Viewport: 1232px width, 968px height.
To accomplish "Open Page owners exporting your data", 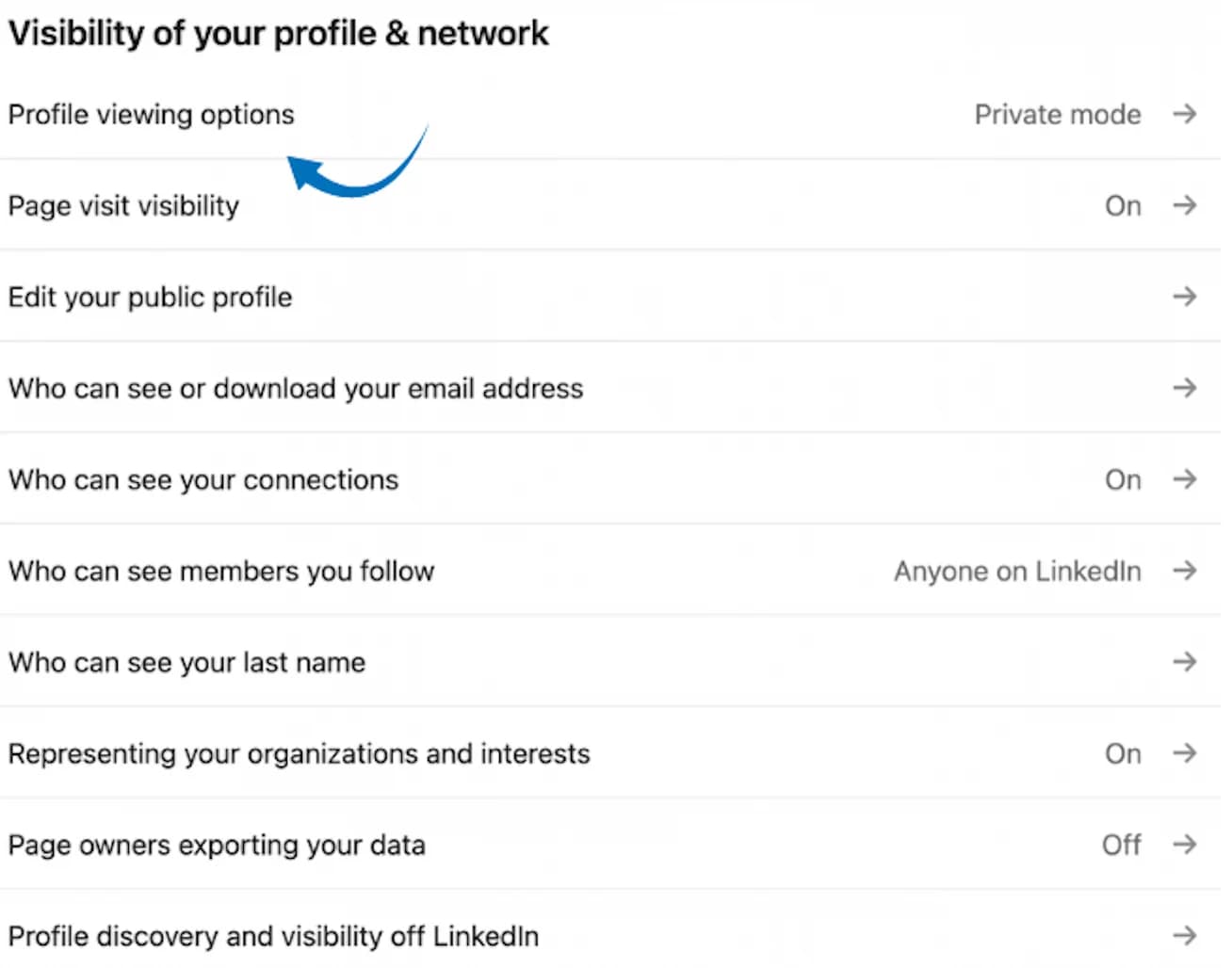I will (x=217, y=845).
